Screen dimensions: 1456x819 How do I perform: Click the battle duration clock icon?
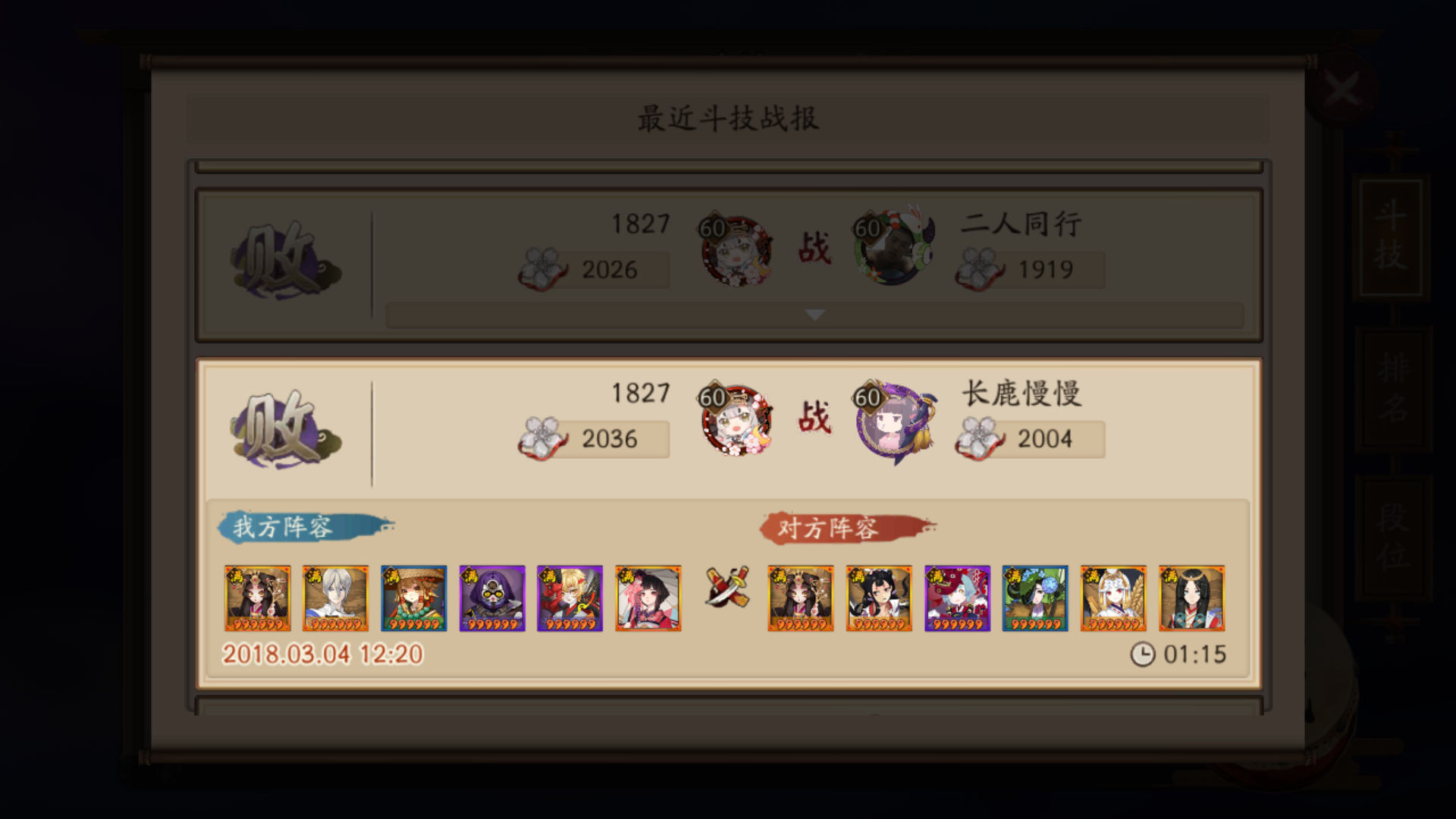click(1143, 654)
